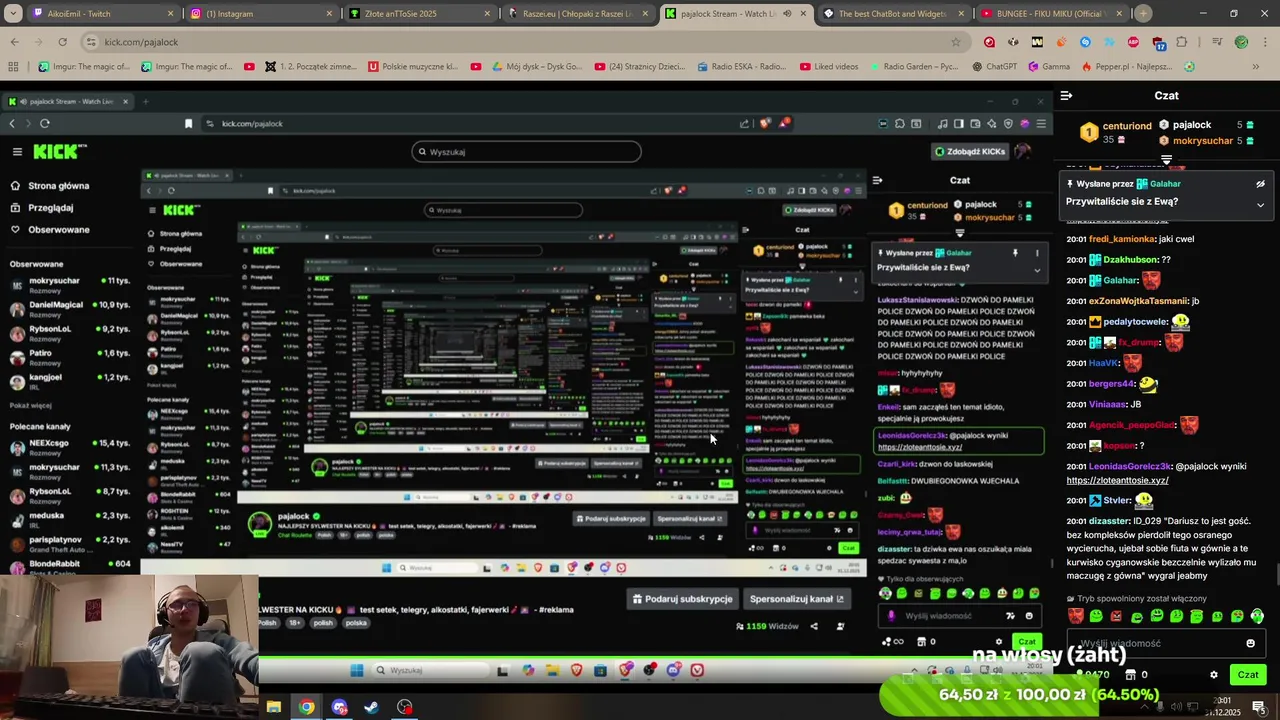Image resolution: width=1280 pixels, height=720 pixels.
Task: Click Przeglądaj in streamed Kick sidebar
Action: pyautogui.click(x=42, y=208)
